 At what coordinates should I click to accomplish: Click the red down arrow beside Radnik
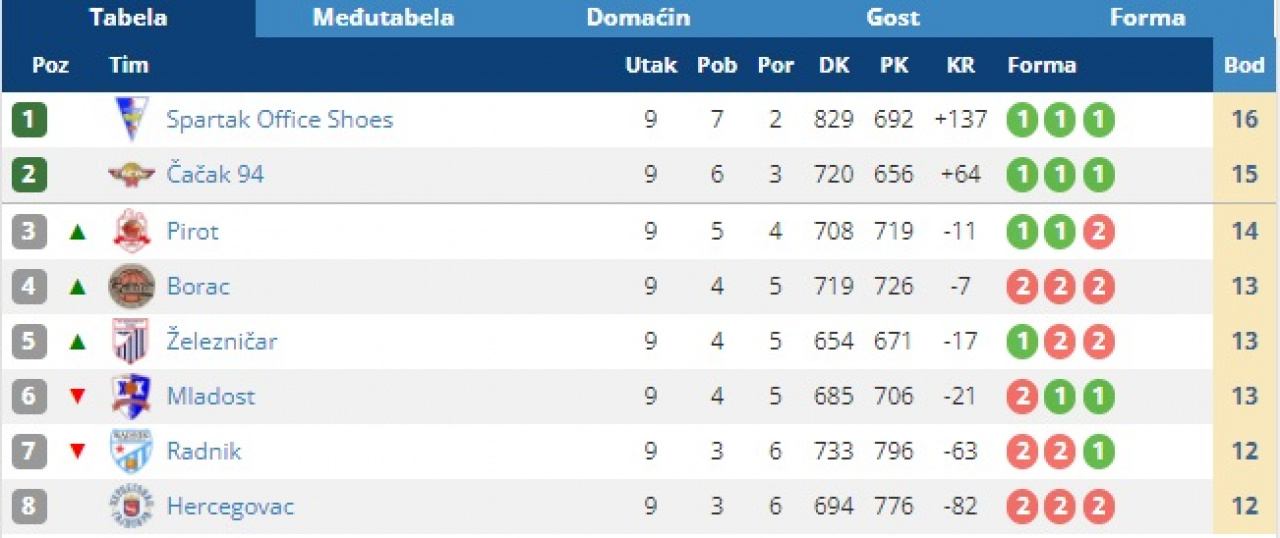click(78, 452)
